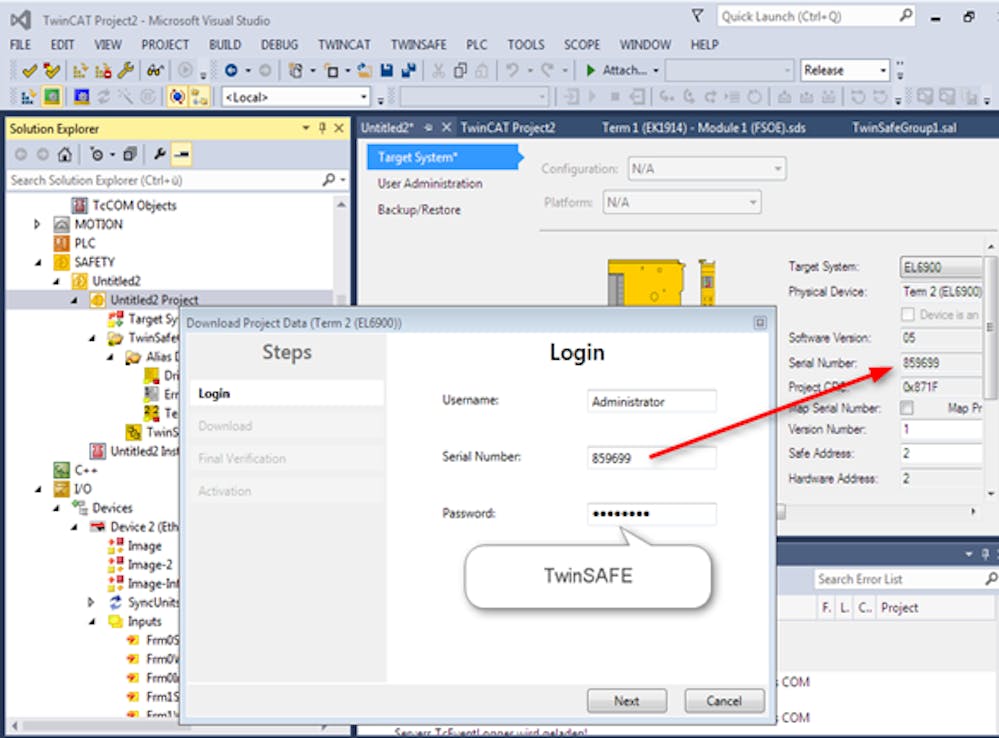Expand the SyncUnits tree node
Image resolution: width=999 pixels, height=738 pixels.
(x=92, y=602)
